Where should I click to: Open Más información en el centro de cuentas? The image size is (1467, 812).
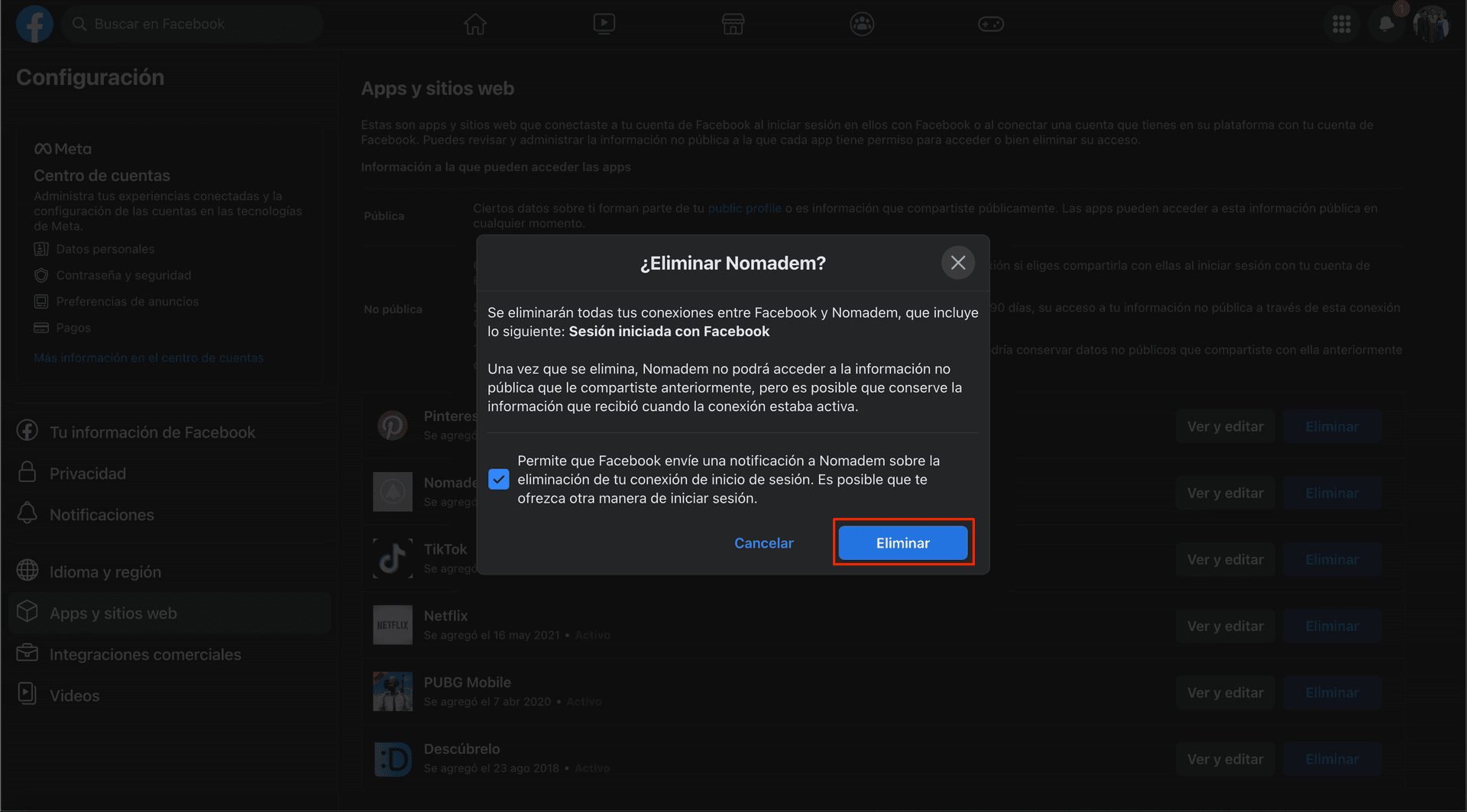click(148, 357)
